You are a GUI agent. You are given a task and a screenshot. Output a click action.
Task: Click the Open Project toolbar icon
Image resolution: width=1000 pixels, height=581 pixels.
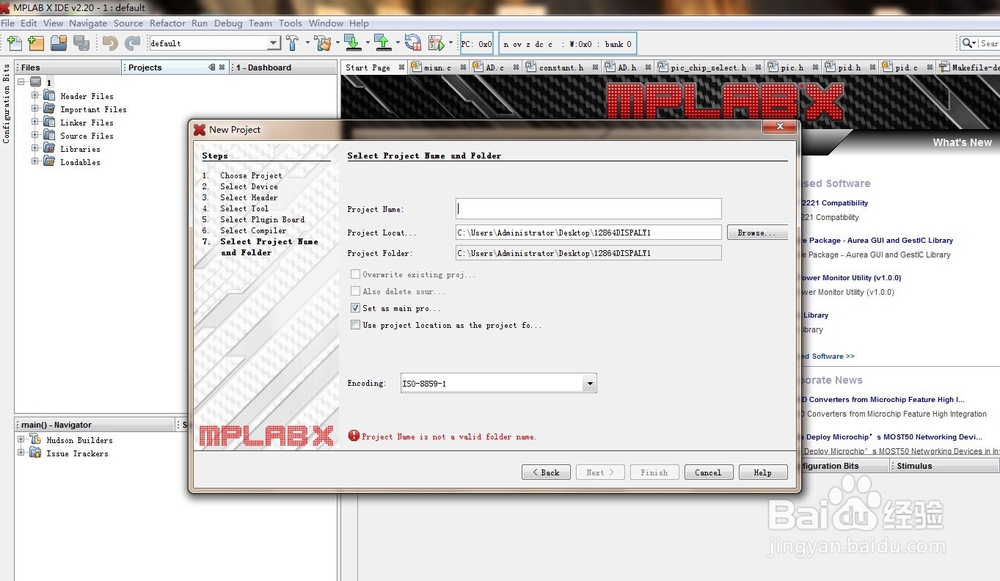[59, 43]
